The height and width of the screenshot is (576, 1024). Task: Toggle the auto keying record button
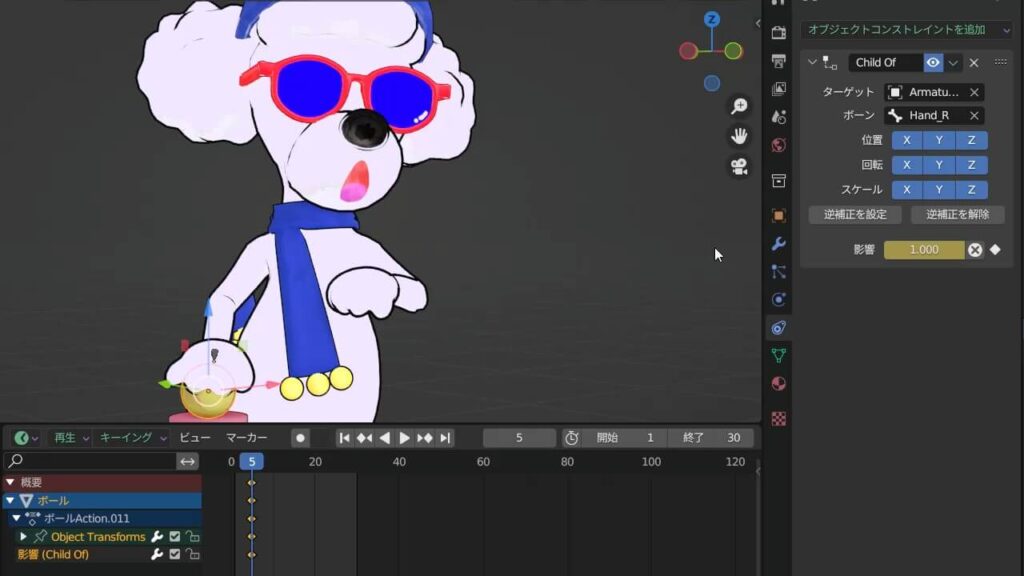pos(300,438)
